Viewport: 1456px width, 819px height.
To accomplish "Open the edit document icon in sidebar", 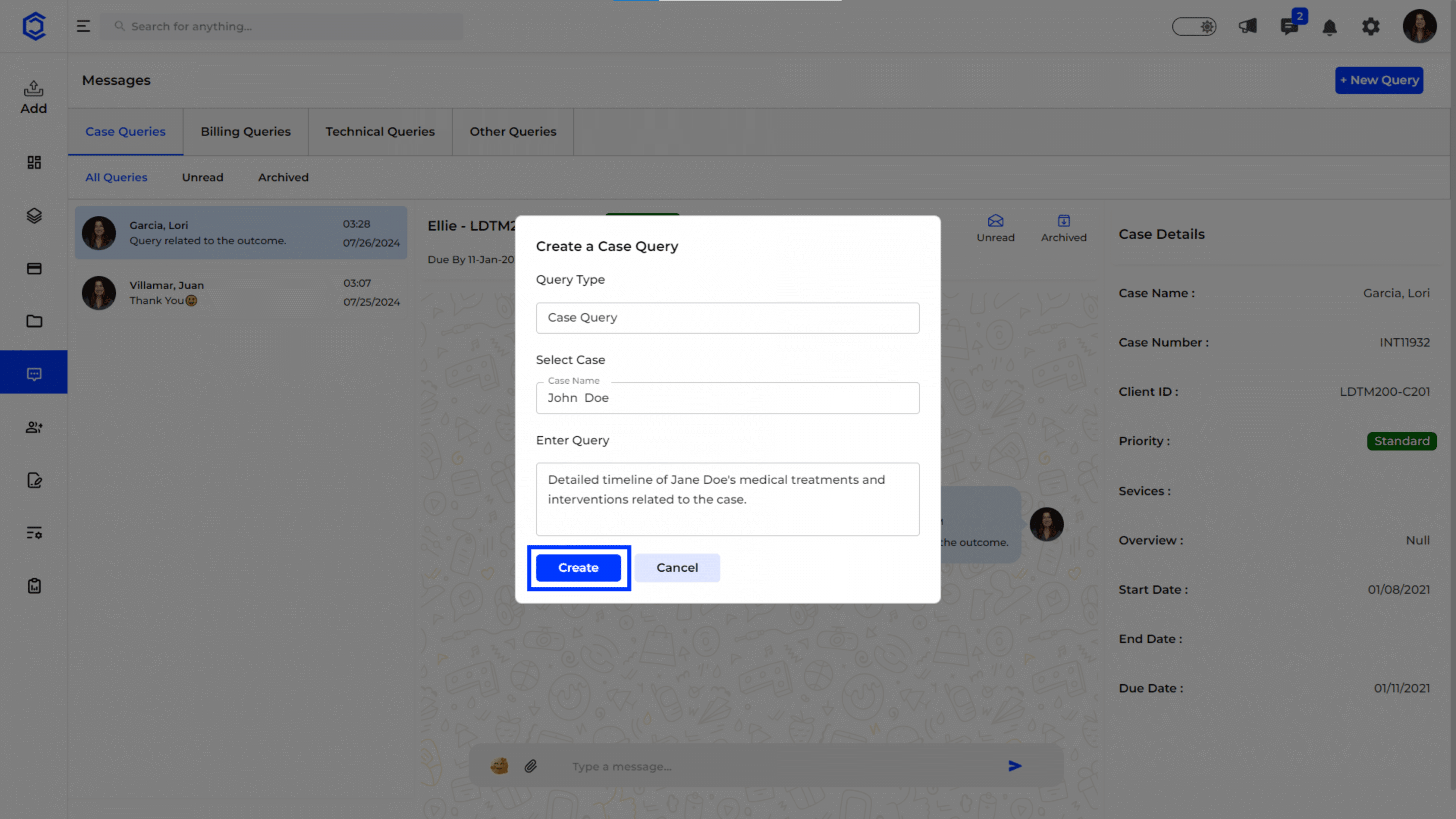I will tap(34, 480).
